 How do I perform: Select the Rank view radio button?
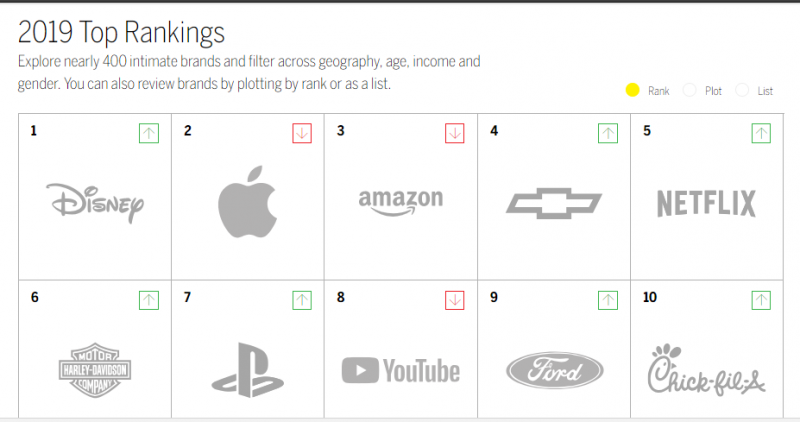632,91
